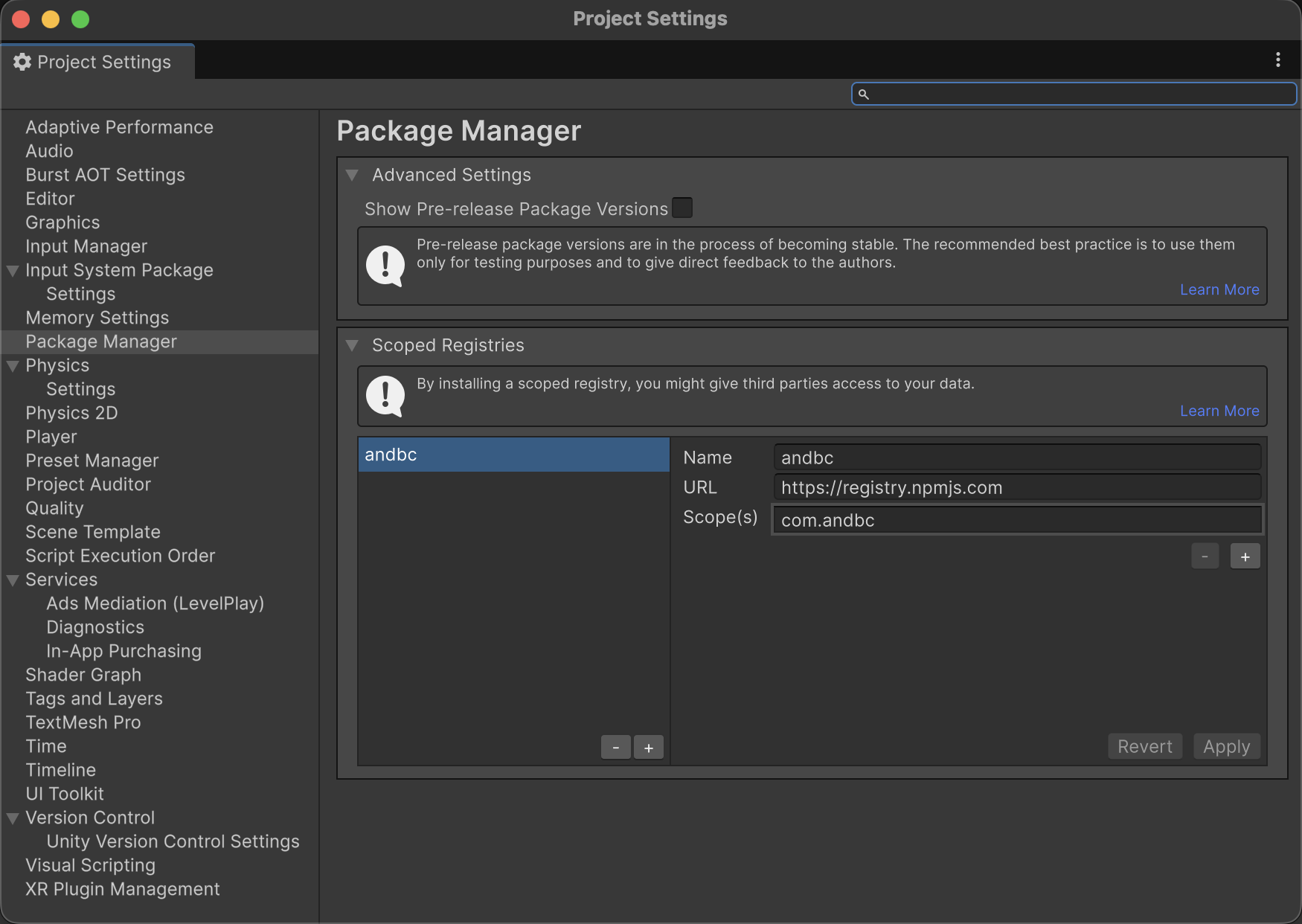Viewport: 1302px width, 924px height.
Task: Add a scope with the scopes plus button
Action: [1245, 556]
